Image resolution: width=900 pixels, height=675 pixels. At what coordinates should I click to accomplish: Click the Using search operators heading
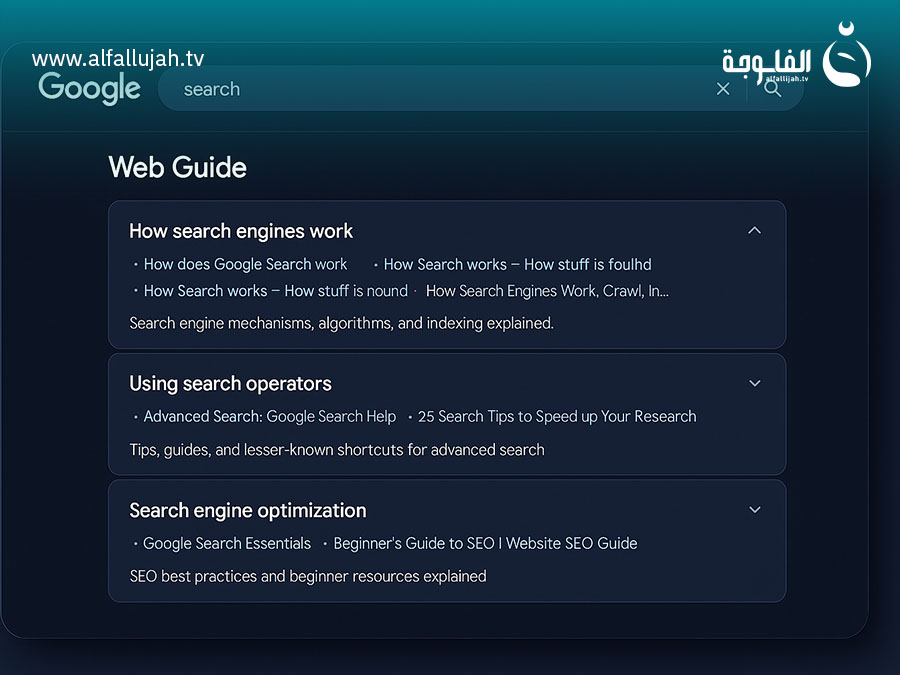coord(230,383)
